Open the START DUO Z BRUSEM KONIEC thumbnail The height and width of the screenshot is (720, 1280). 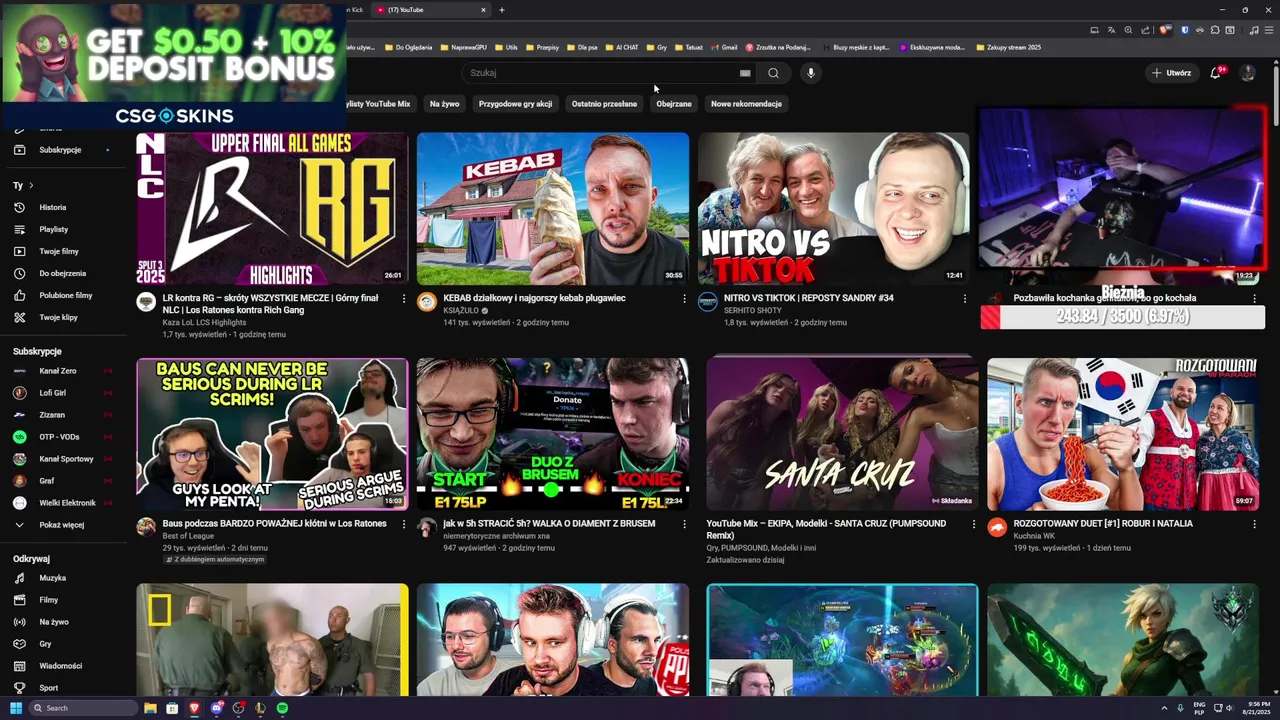[553, 434]
